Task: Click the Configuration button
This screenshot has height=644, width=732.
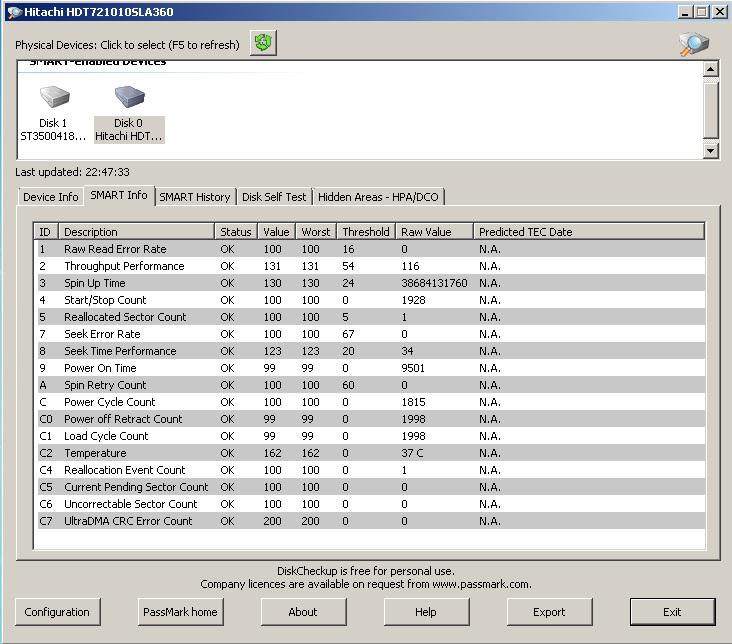Action: click(x=57, y=612)
